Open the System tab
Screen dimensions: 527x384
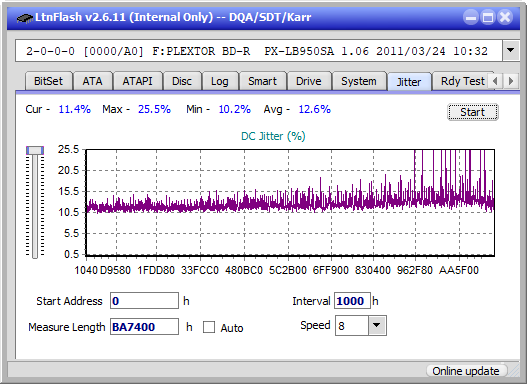click(359, 81)
